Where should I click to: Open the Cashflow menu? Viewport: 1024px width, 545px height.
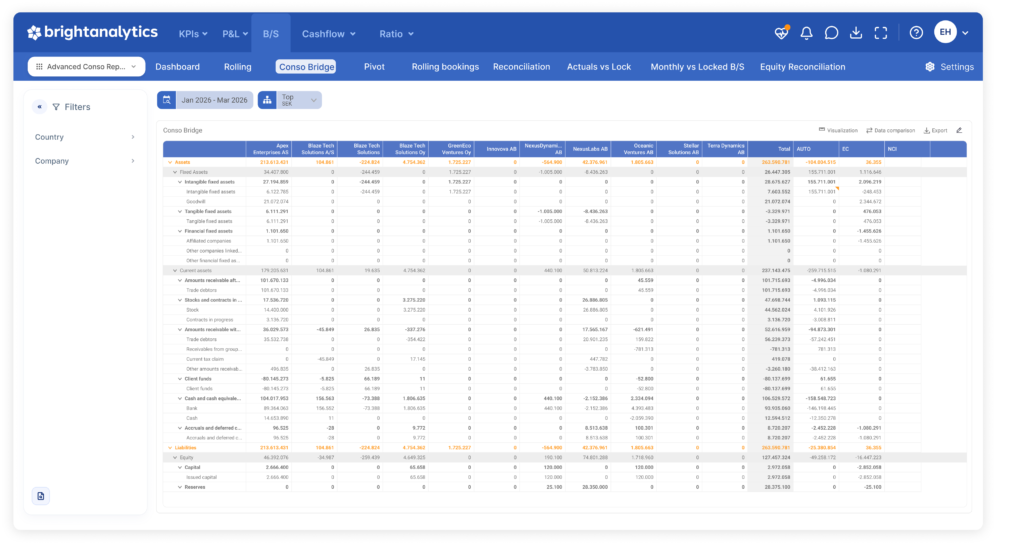pos(328,34)
